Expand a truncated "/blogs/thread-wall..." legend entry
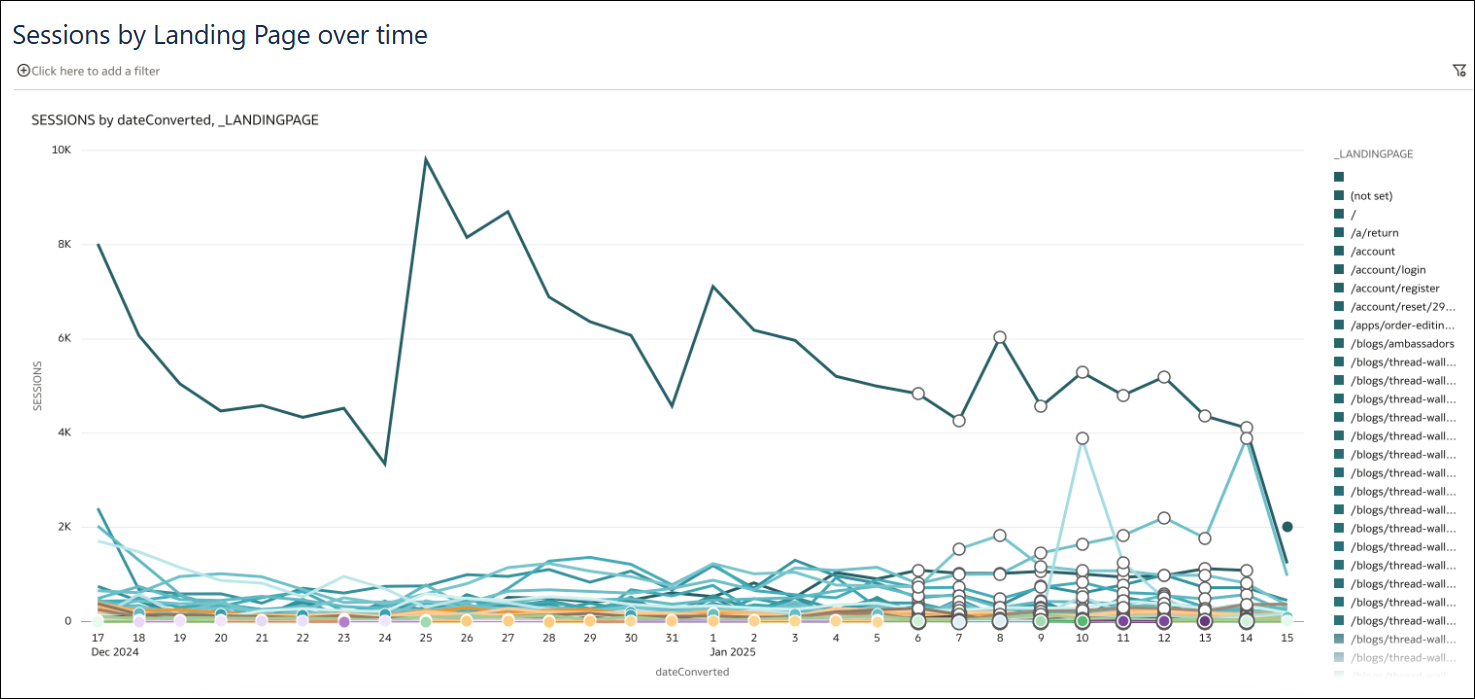This screenshot has width=1475, height=699. click(x=1402, y=361)
